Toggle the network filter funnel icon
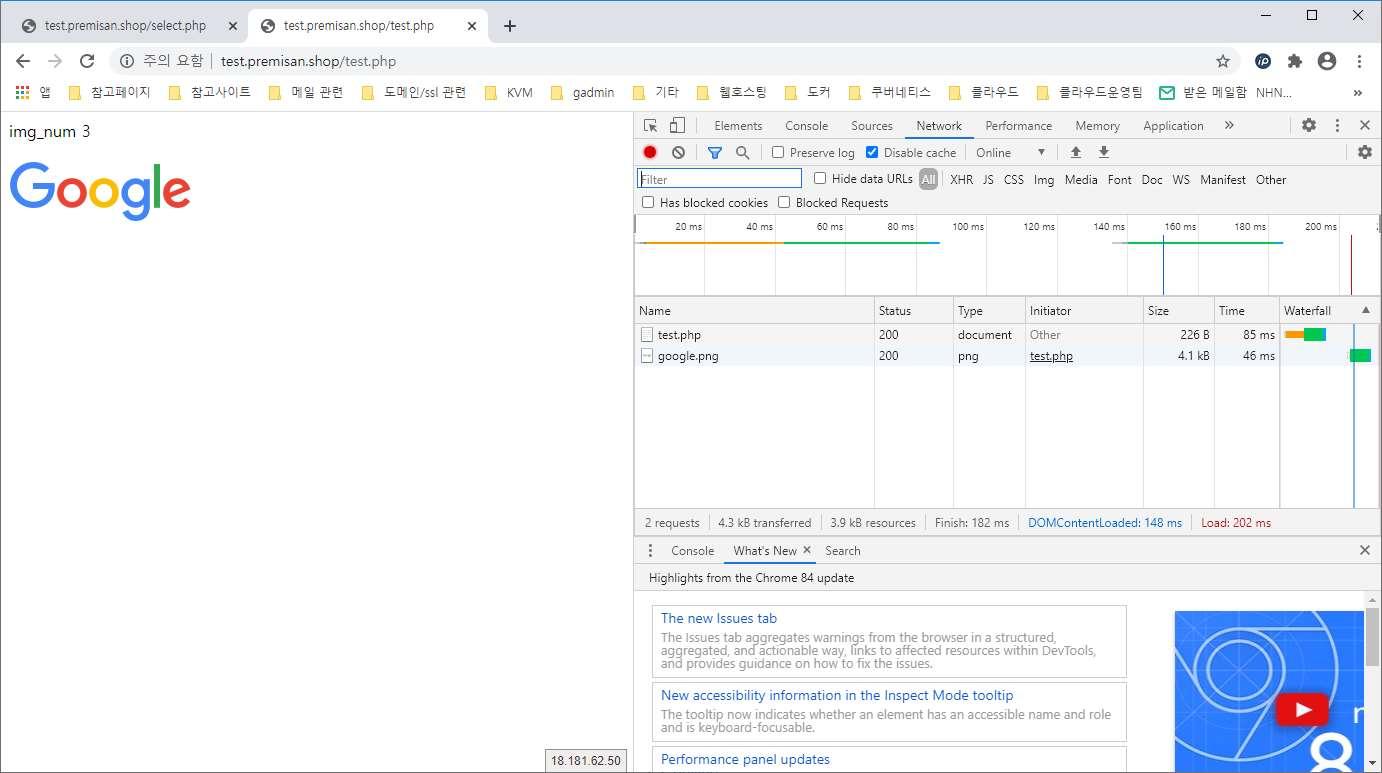Screen dimensions: 1382x773 pyautogui.click(x=715, y=152)
